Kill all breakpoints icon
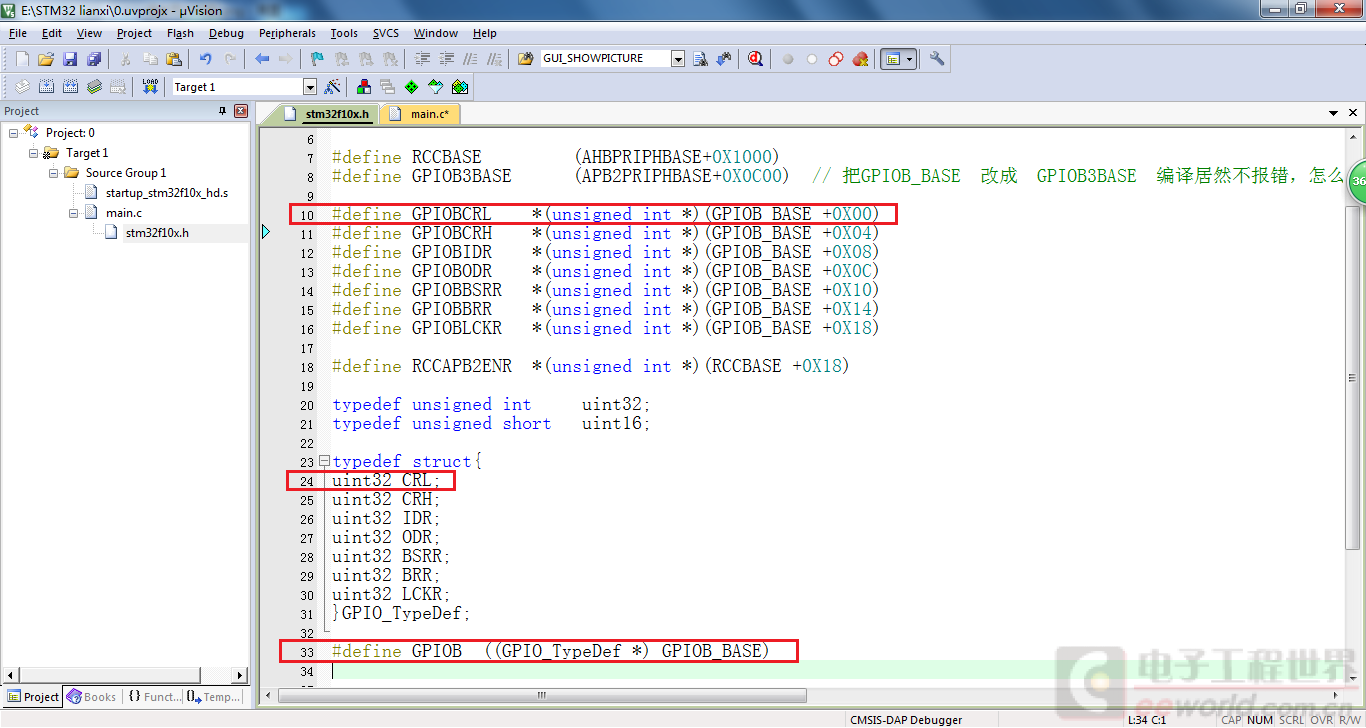Image resolution: width=1366 pixels, height=728 pixels. coord(860,59)
